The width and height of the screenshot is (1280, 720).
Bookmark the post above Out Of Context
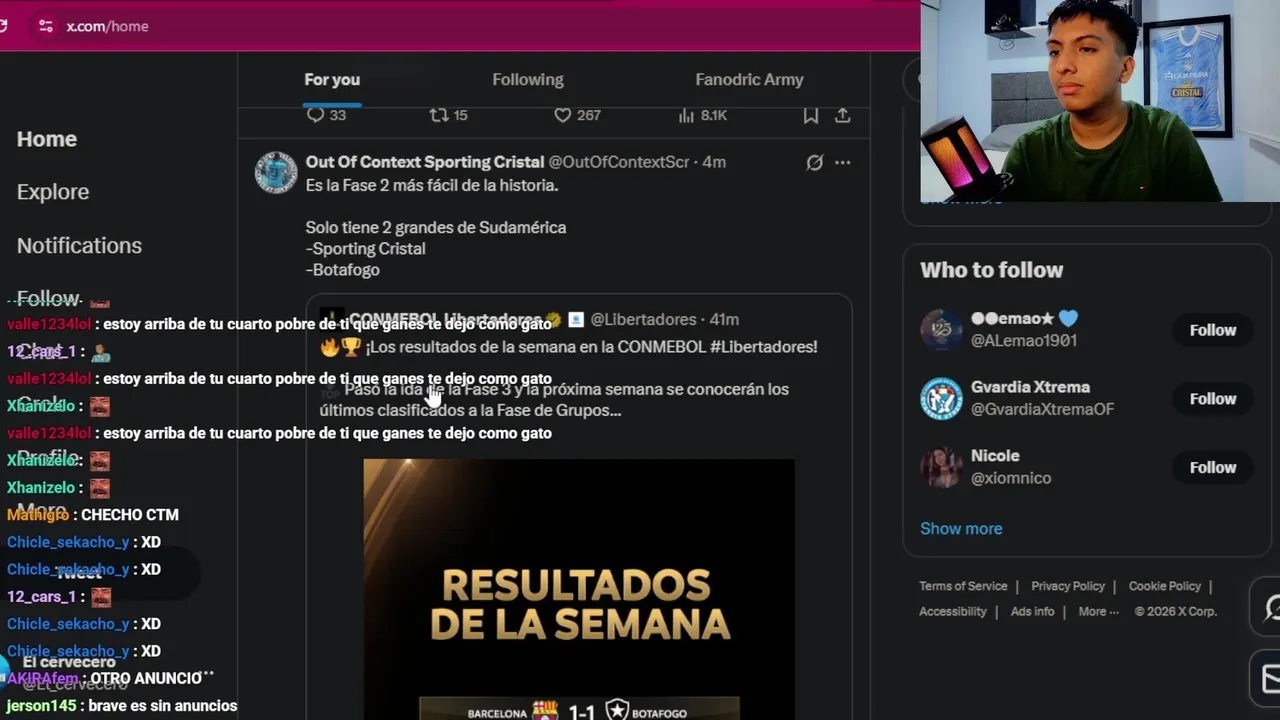(811, 116)
